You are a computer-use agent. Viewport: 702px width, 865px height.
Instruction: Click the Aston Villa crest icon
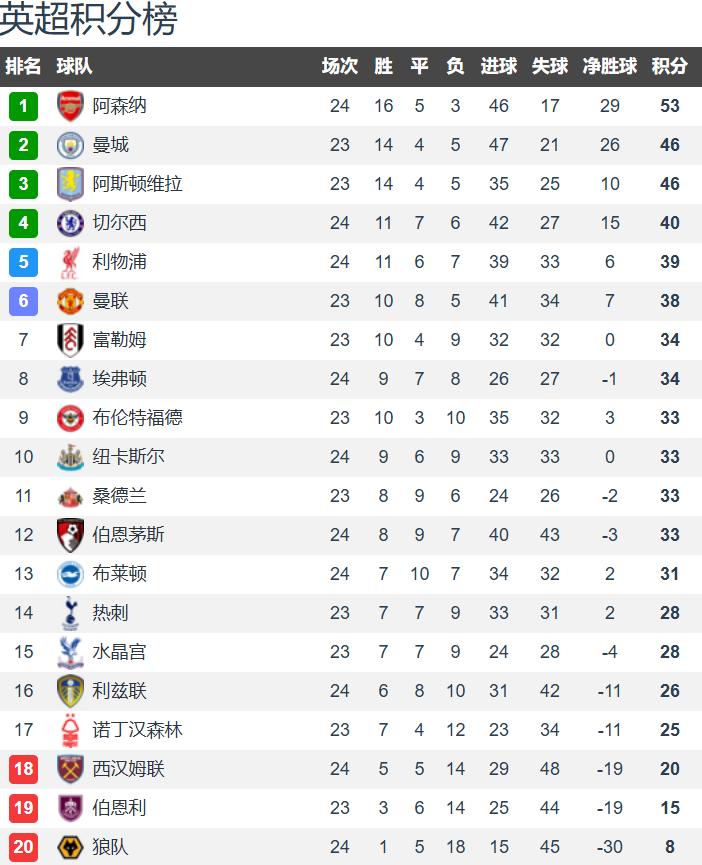(x=70, y=184)
